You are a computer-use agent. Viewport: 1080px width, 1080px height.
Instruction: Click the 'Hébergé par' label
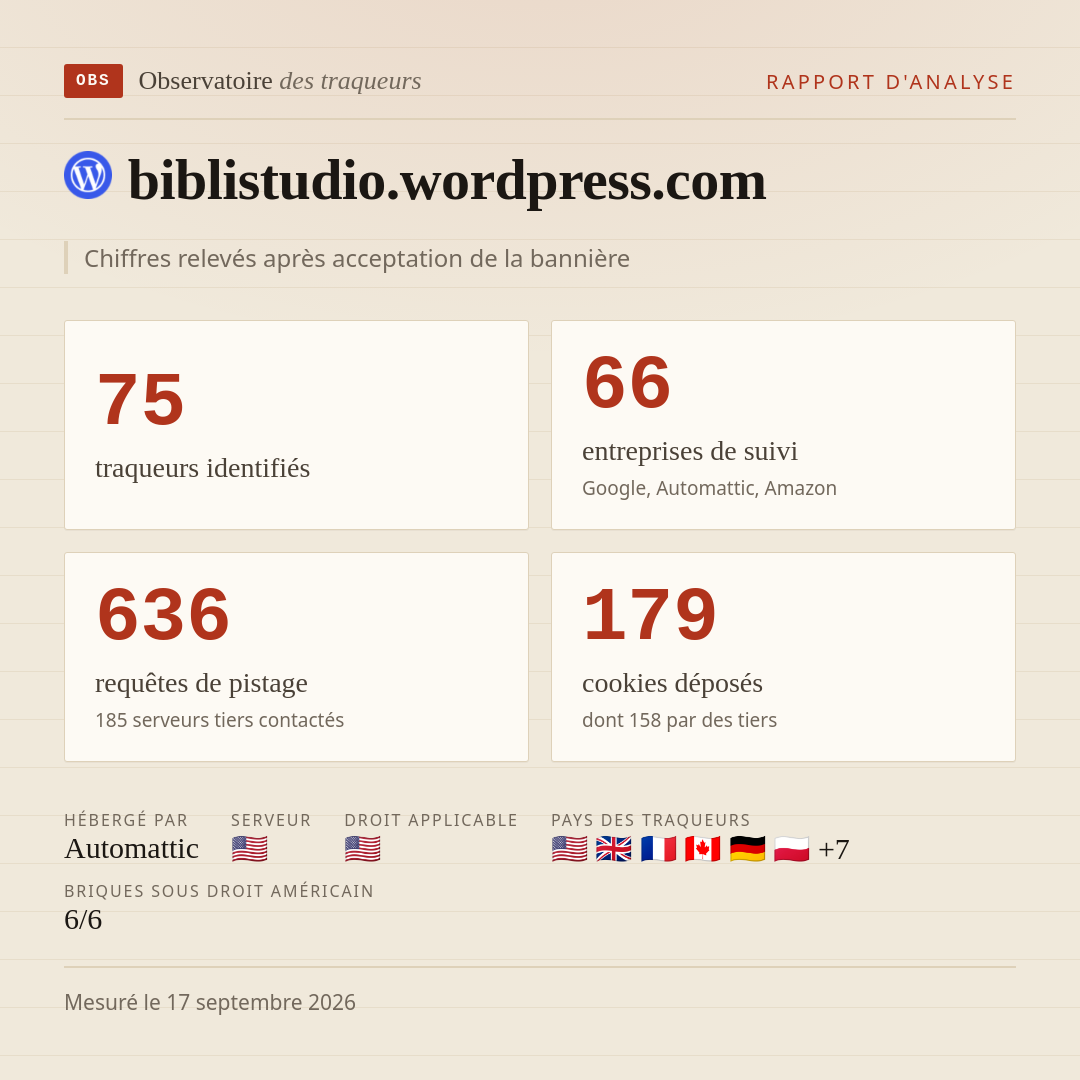pyautogui.click(x=126, y=820)
